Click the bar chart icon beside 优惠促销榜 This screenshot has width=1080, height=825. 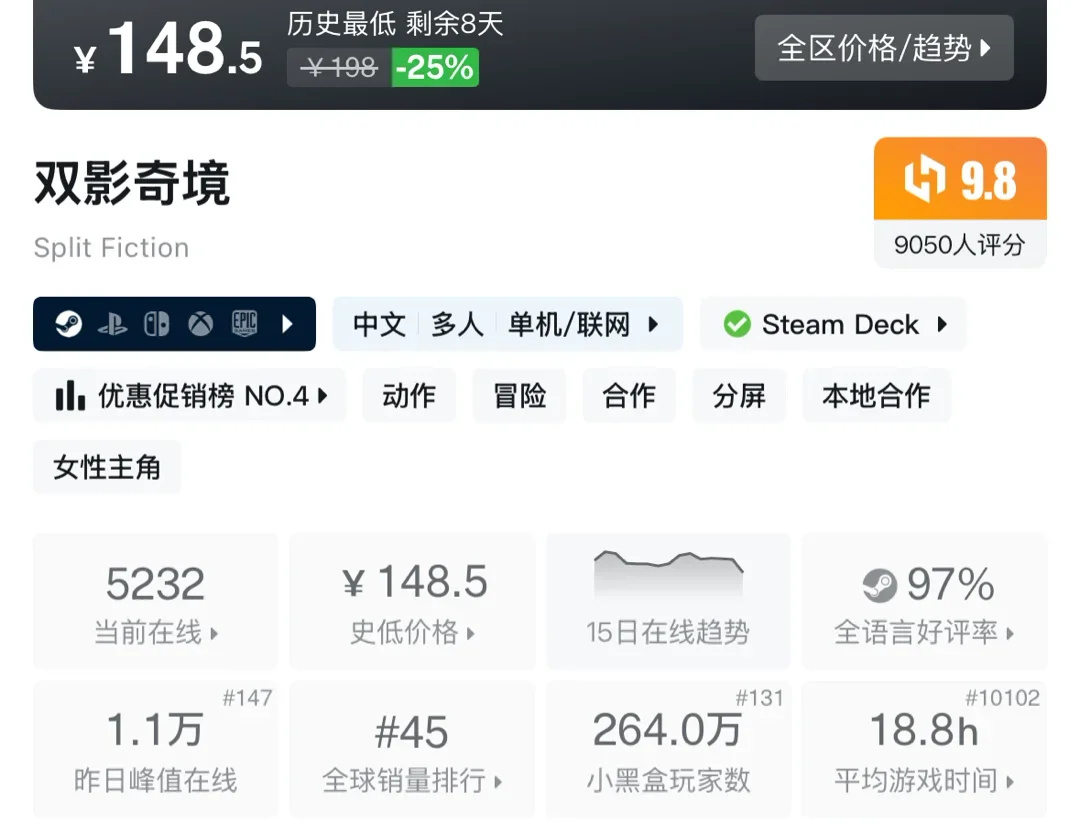(70, 396)
